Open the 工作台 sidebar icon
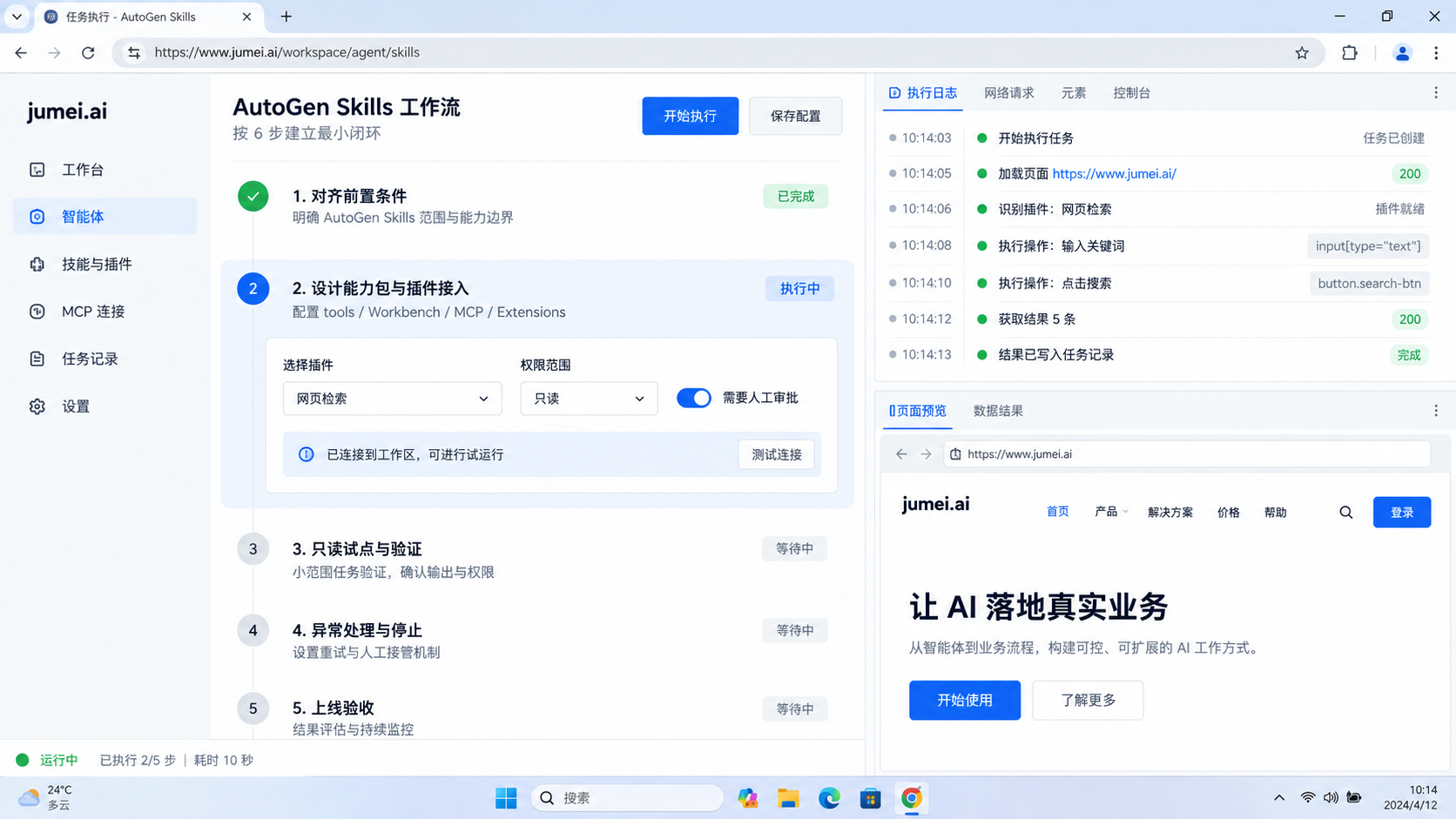The width and height of the screenshot is (1456, 819). tap(37, 170)
